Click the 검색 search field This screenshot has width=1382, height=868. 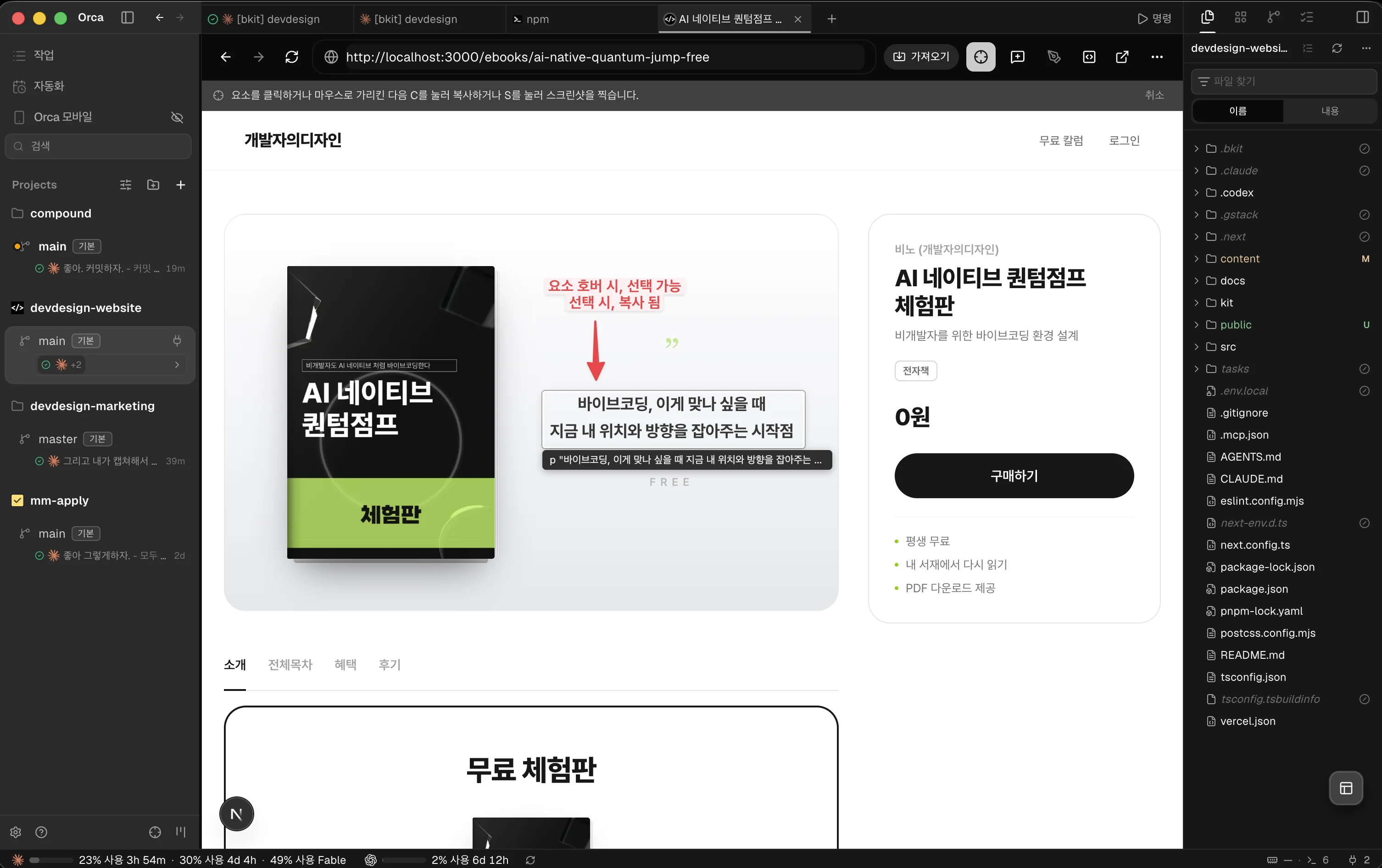98,146
